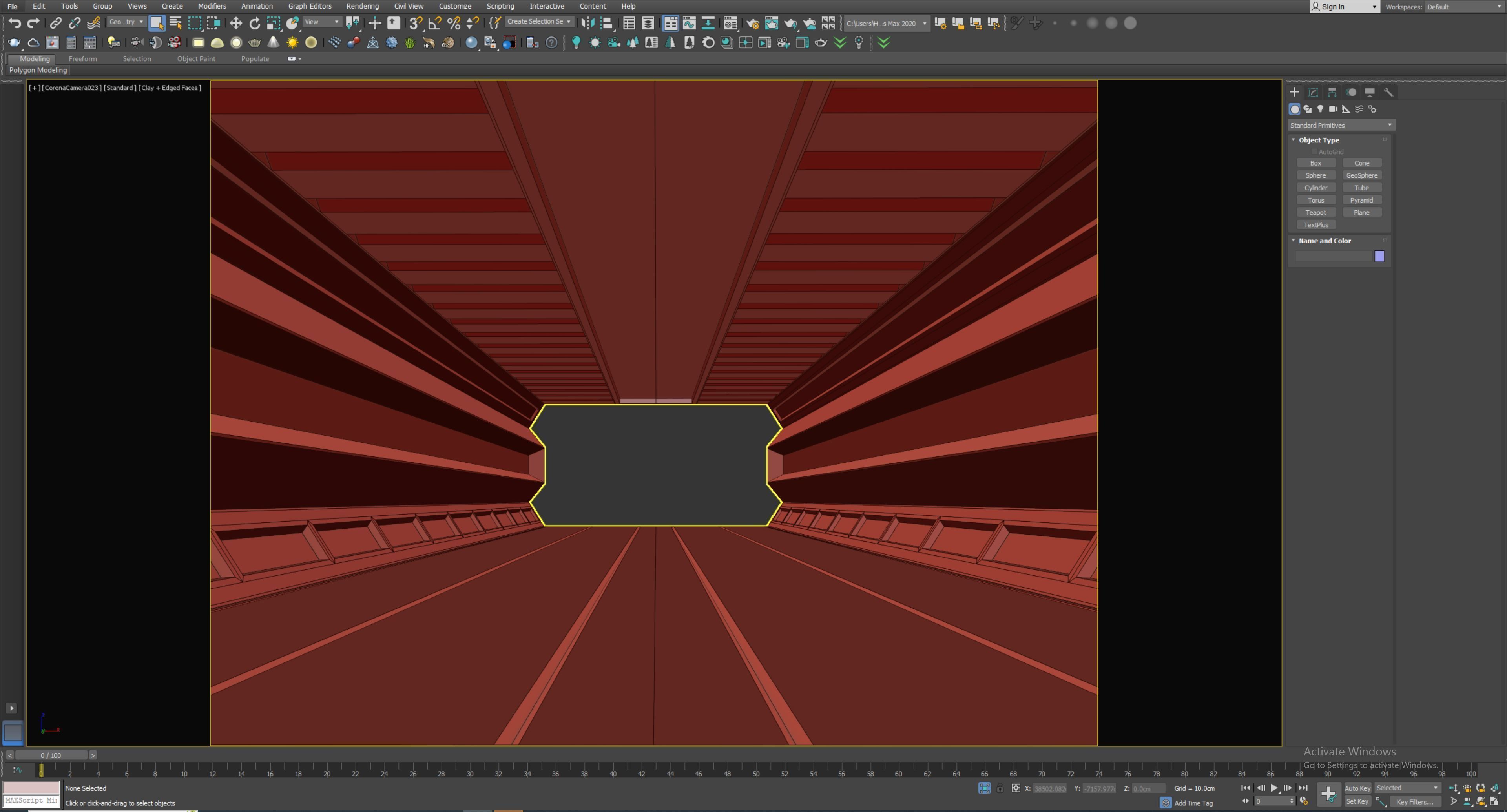The width and height of the screenshot is (1507, 812).
Task: Open the Rendering menu
Action: coord(362,6)
